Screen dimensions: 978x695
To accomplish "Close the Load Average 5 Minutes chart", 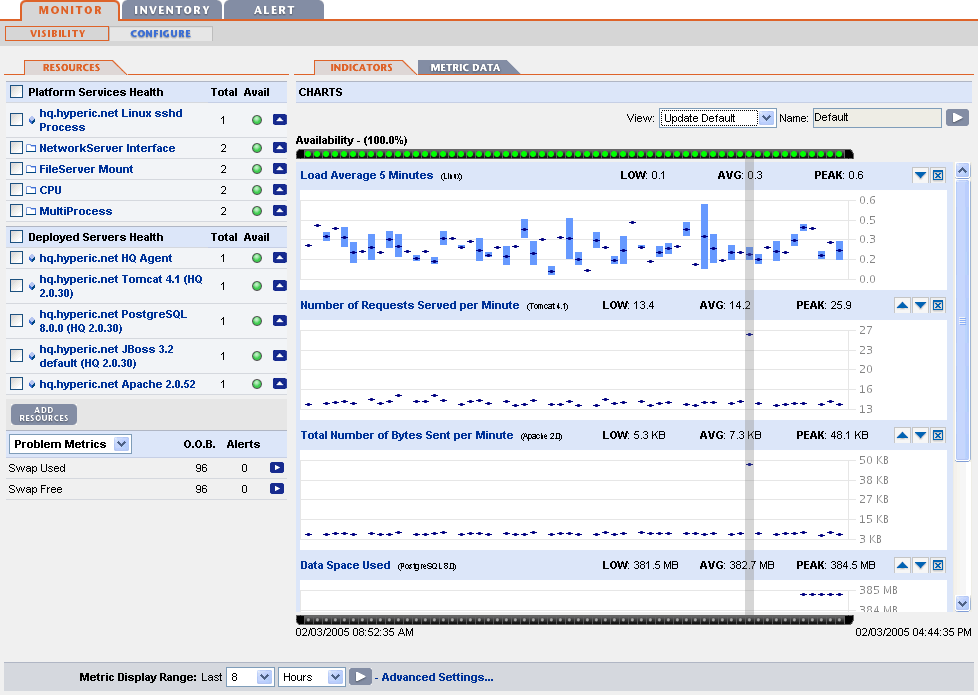I will tap(938, 176).
